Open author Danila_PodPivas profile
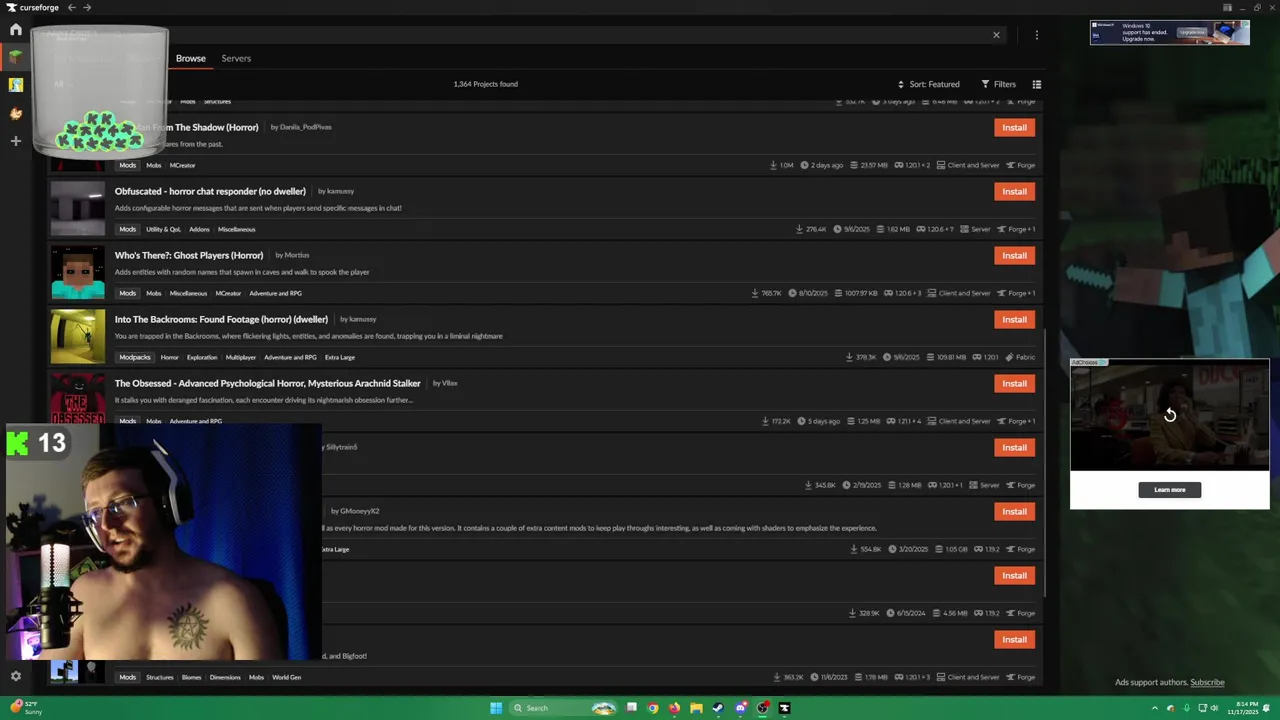The image size is (1280, 720). point(305,127)
